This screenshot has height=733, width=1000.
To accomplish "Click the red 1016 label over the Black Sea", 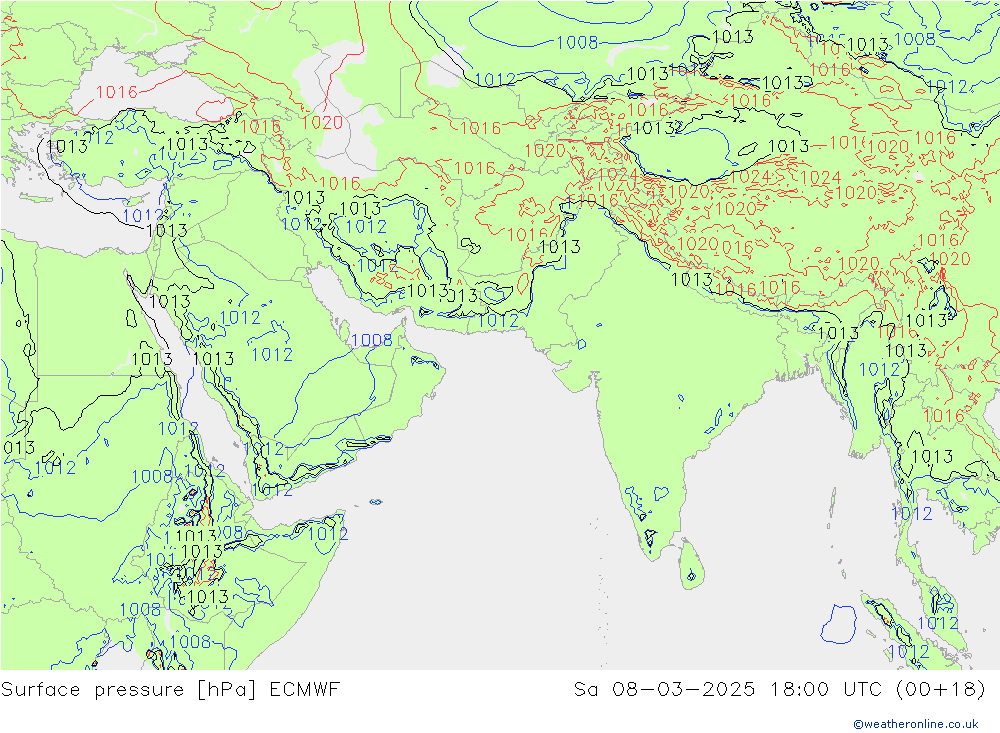I will click(x=117, y=93).
